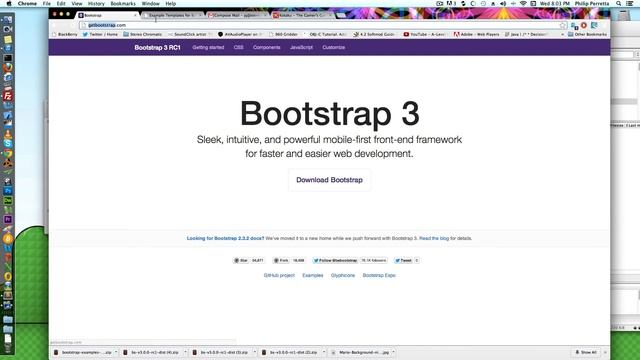
Task: Click the Follow @twbootstrap button
Action: pos(336,260)
